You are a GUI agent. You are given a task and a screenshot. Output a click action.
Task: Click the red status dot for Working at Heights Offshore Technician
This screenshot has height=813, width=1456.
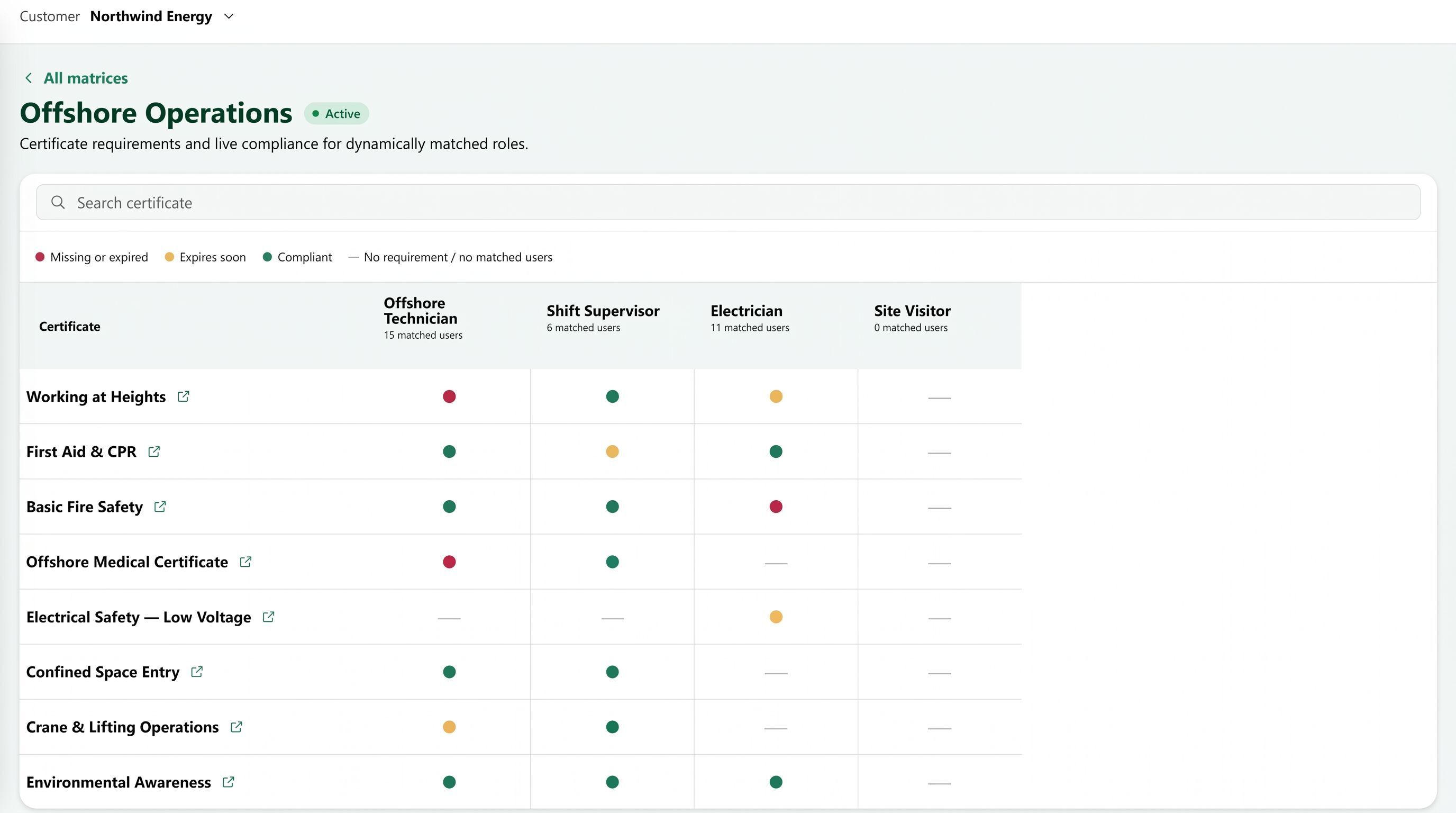449,396
